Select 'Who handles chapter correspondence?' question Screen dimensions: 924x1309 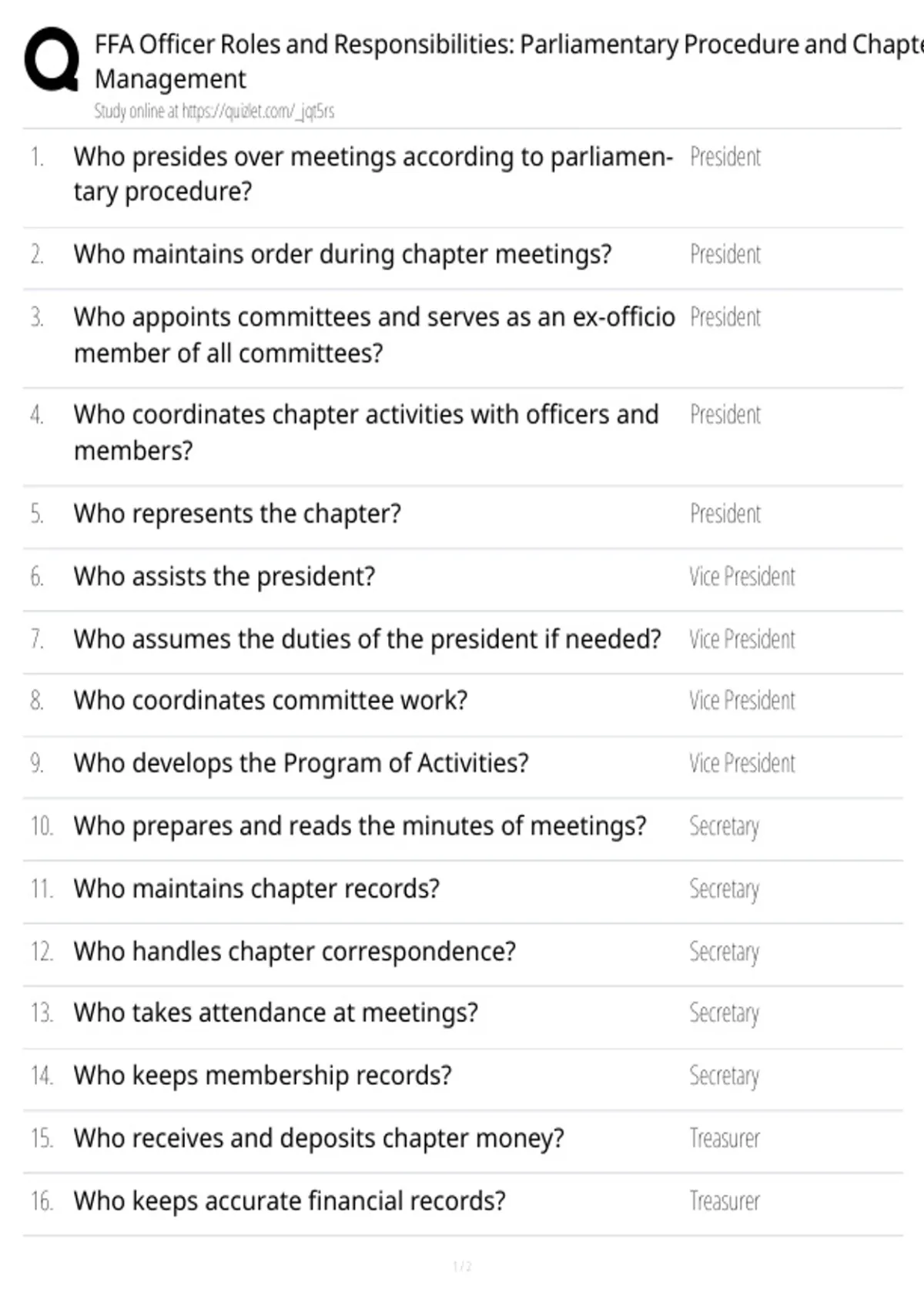pyautogui.click(x=294, y=952)
